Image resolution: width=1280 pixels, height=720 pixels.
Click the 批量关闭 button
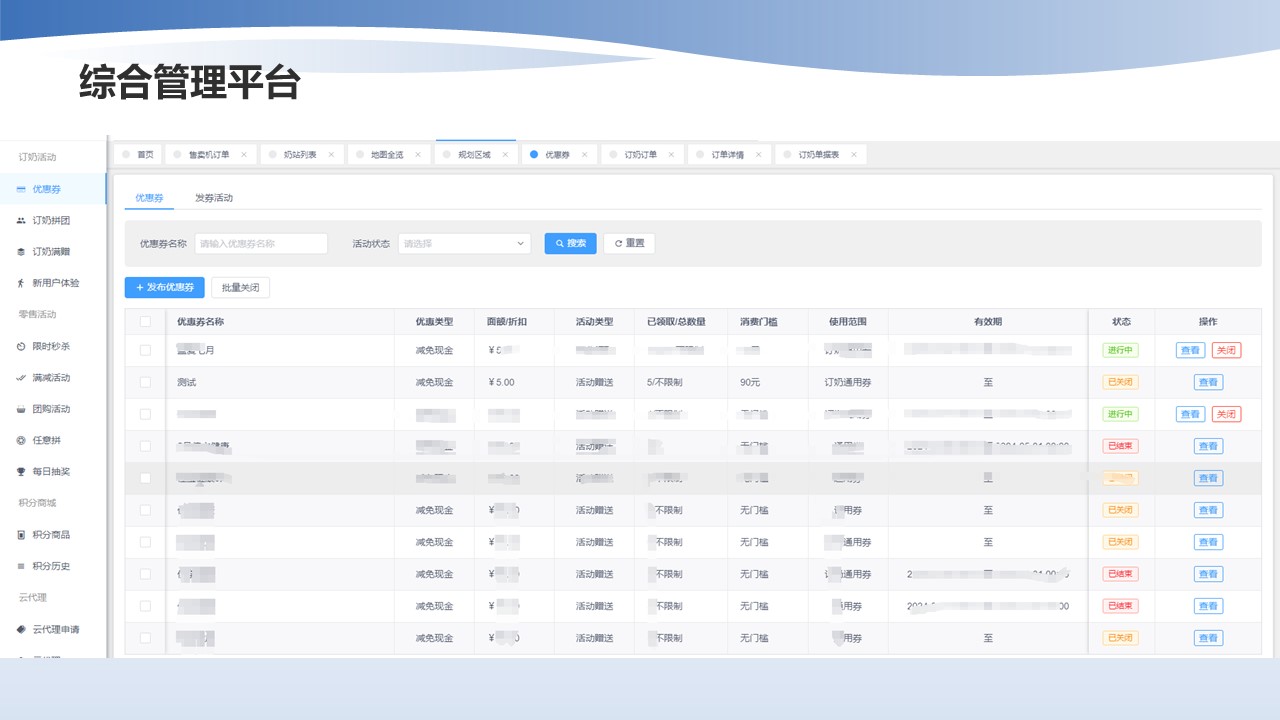[240, 288]
